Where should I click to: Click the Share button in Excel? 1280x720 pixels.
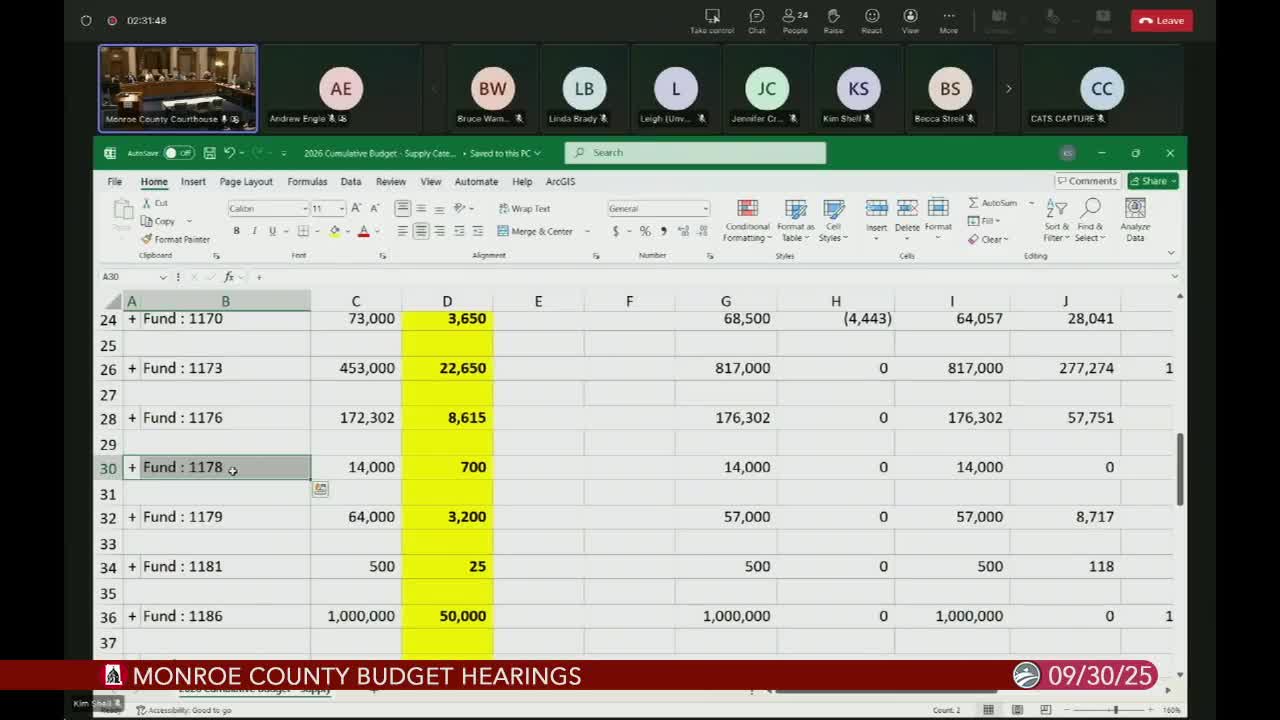pyautogui.click(x=1151, y=181)
